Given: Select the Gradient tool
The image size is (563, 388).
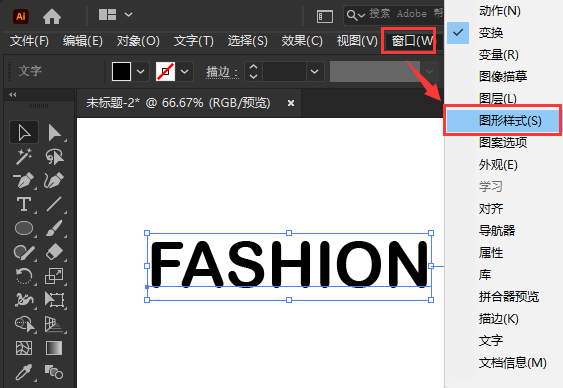Looking at the screenshot, I should (55, 348).
